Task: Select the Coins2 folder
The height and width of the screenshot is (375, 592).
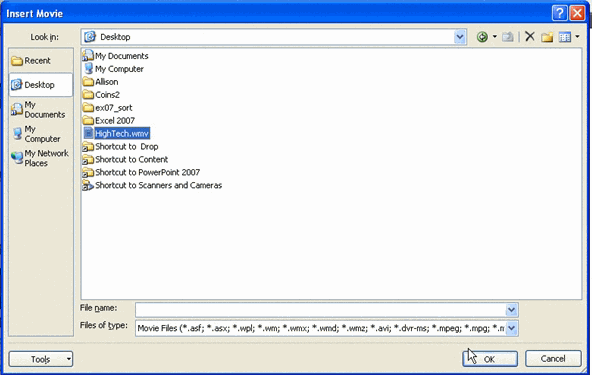Action: tap(101, 94)
